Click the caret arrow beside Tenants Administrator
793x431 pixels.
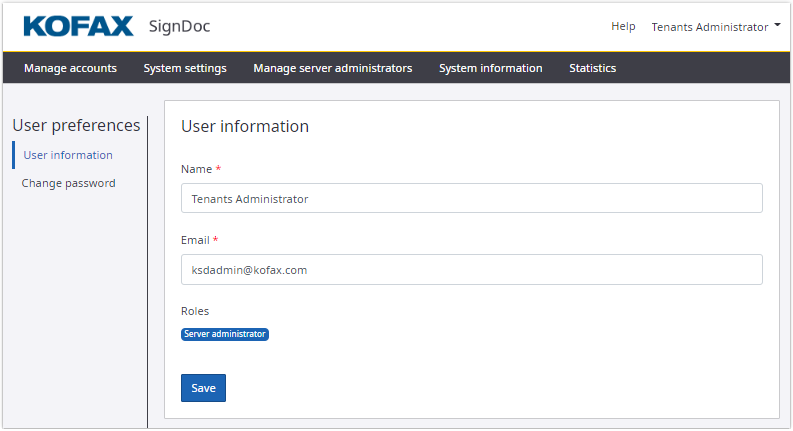(x=777, y=26)
